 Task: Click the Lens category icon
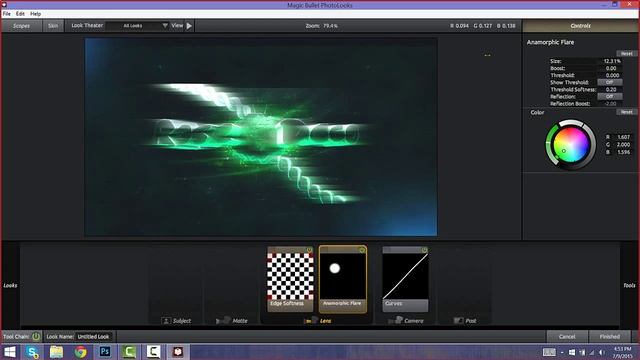[311, 321]
